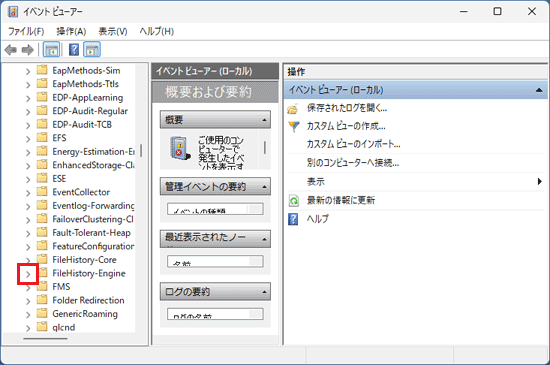The image size is (550, 365).
Task: Click the tree pane horizontal scrollbar thumb
Action: coord(45,339)
